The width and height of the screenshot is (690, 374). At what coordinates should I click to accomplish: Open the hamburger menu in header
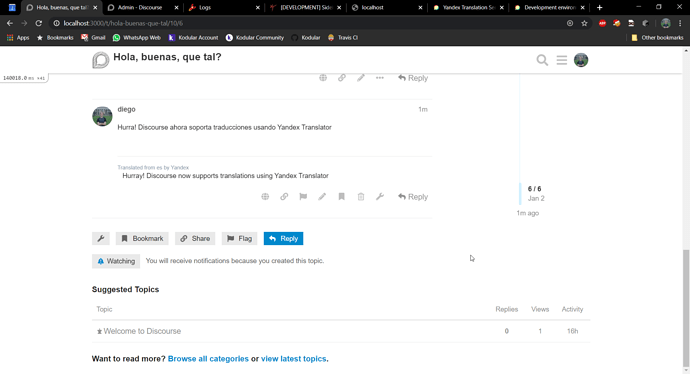(x=562, y=60)
